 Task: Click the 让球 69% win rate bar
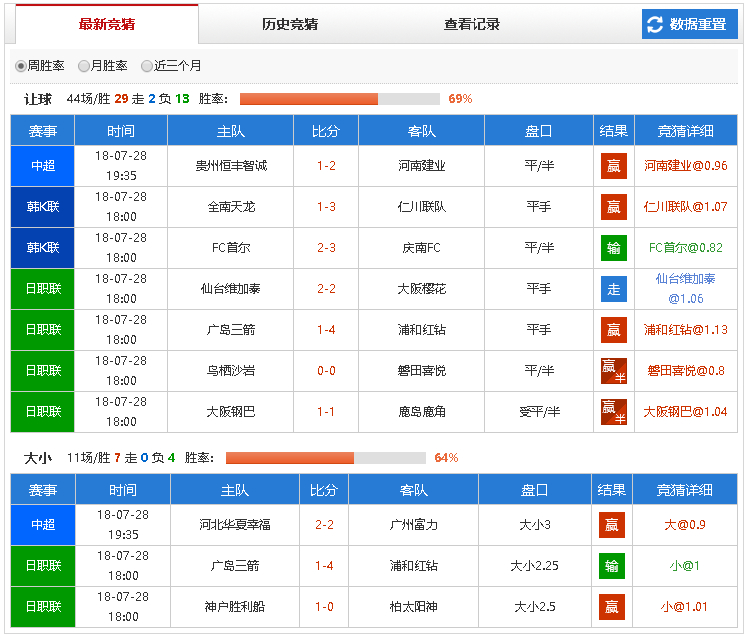(340, 99)
